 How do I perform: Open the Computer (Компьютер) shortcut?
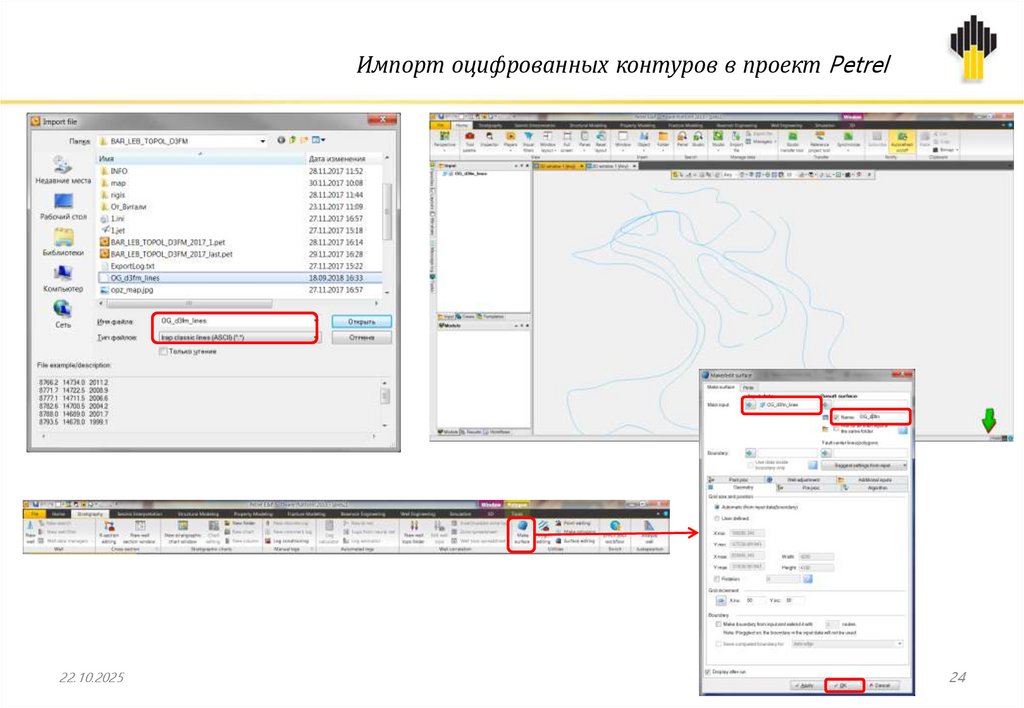point(63,278)
